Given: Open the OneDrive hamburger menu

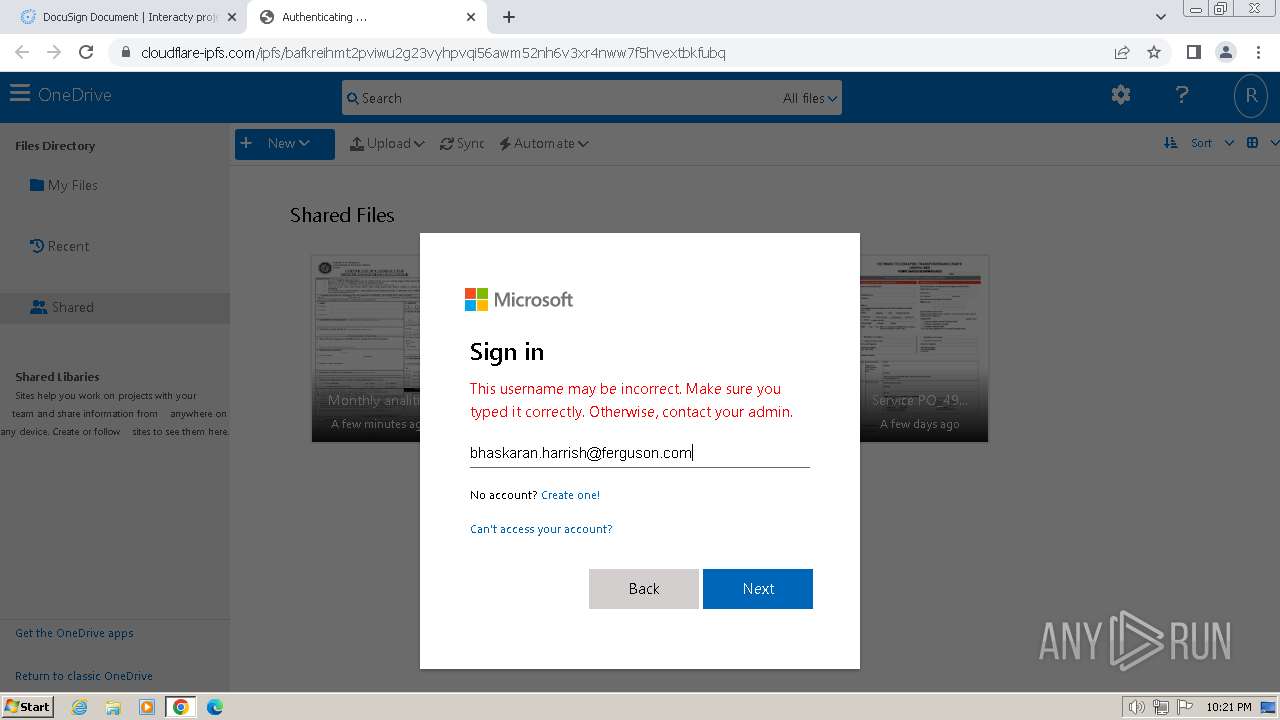Looking at the screenshot, I should click(20, 94).
